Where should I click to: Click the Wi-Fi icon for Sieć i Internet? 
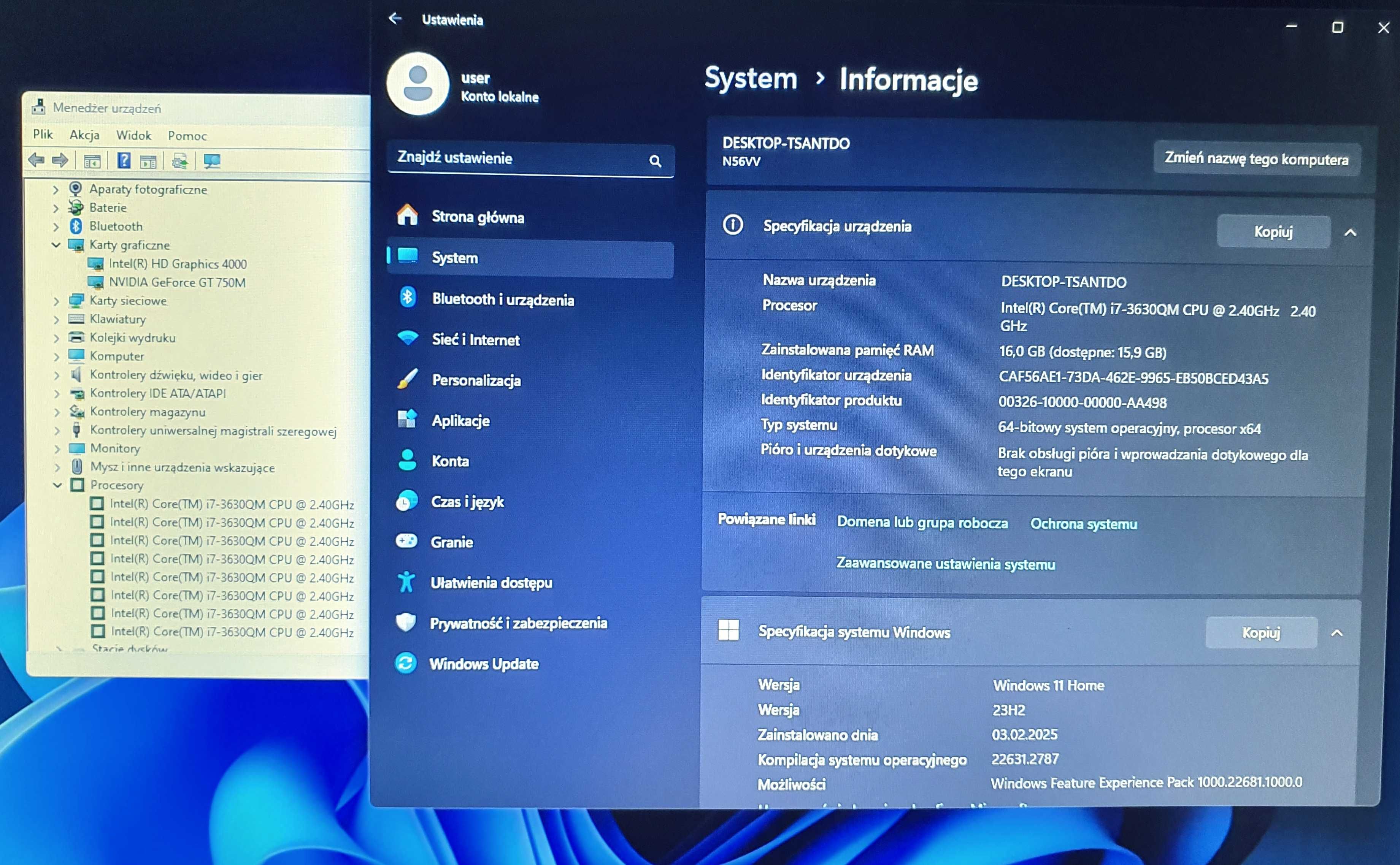tap(408, 337)
